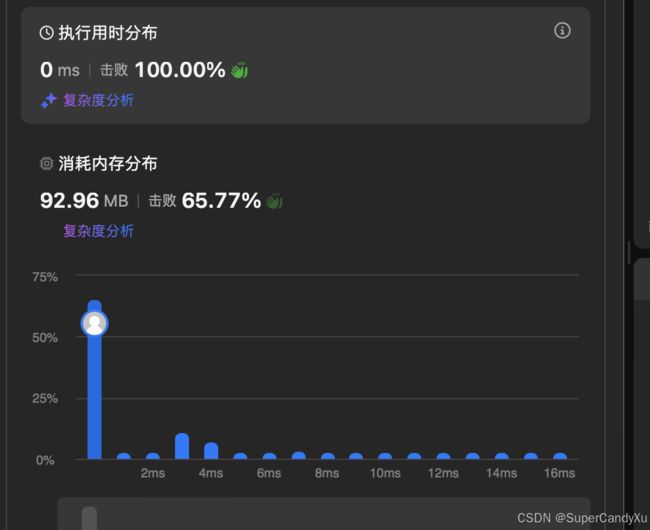The image size is (650, 530).
Task: Click the 92.96 MB memory value
Action: click(x=84, y=201)
